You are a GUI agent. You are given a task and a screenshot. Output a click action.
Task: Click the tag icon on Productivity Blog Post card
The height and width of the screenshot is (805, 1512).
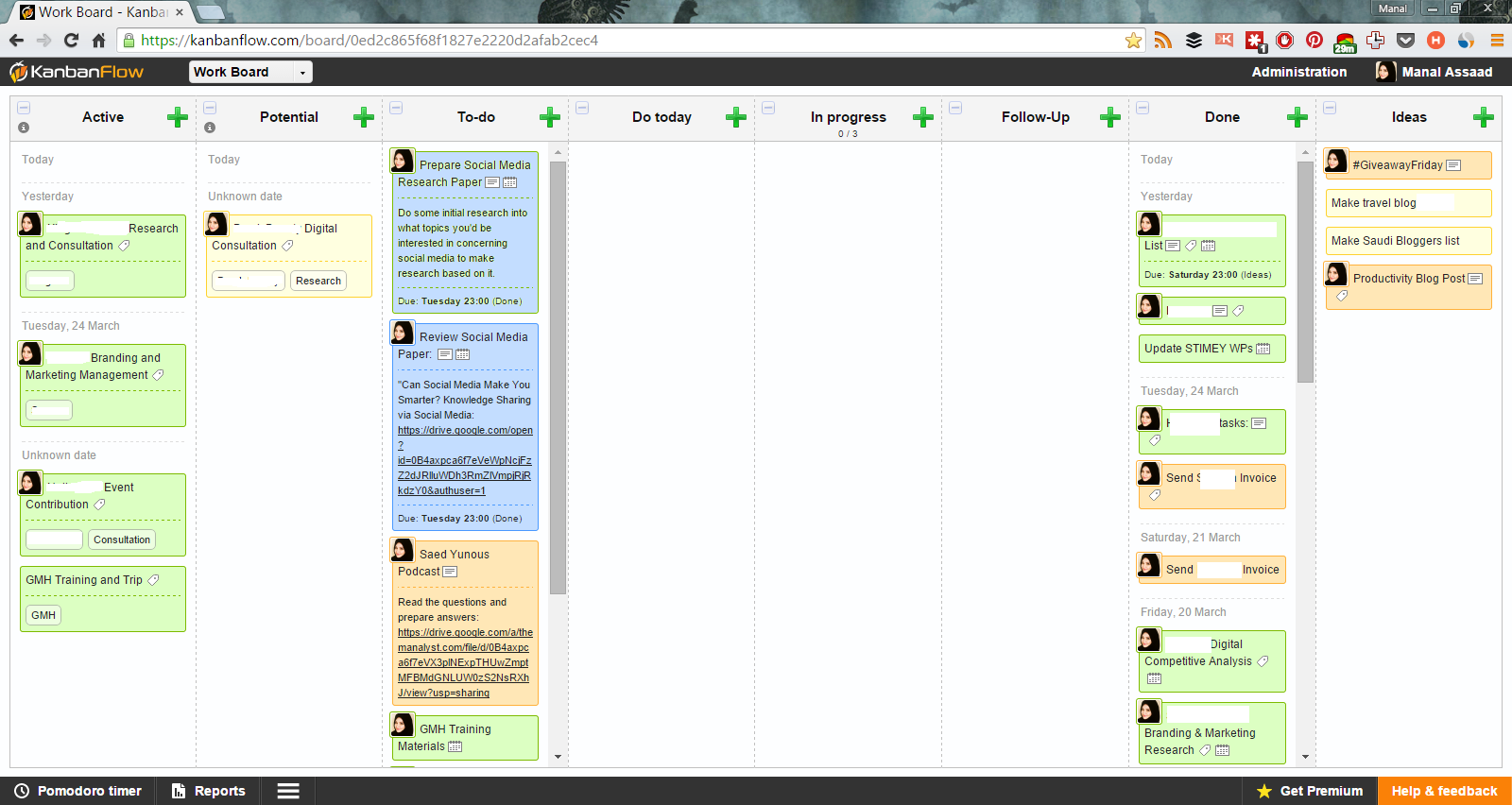point(1342,296)
